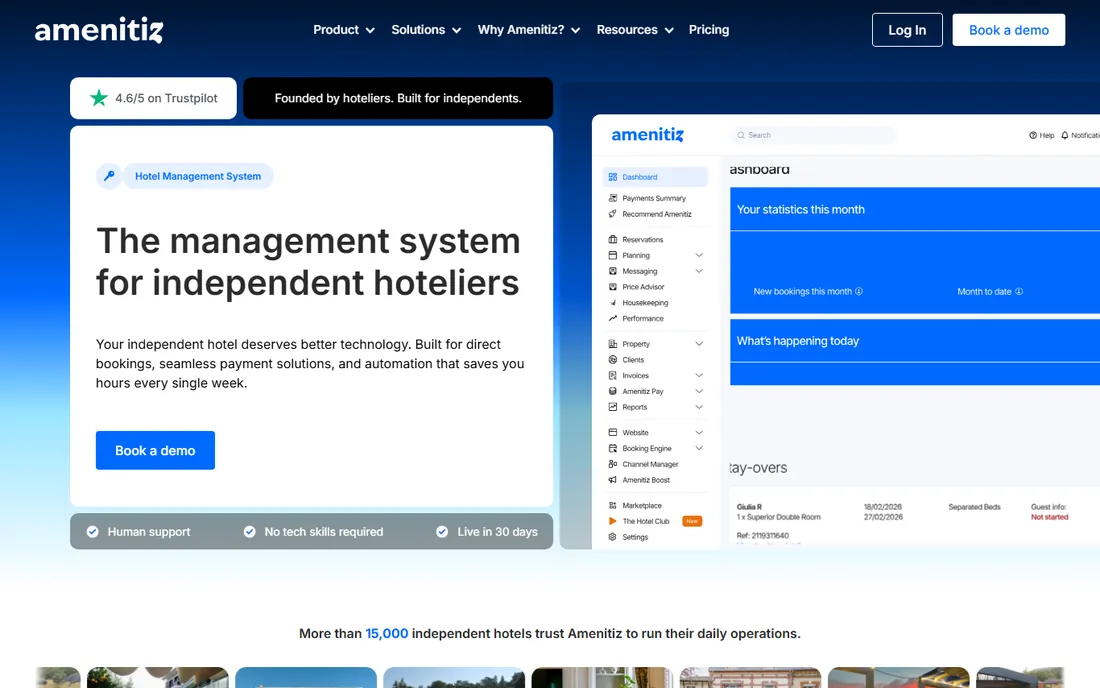Click the Giulia R reservation entry

pos(749,506)
